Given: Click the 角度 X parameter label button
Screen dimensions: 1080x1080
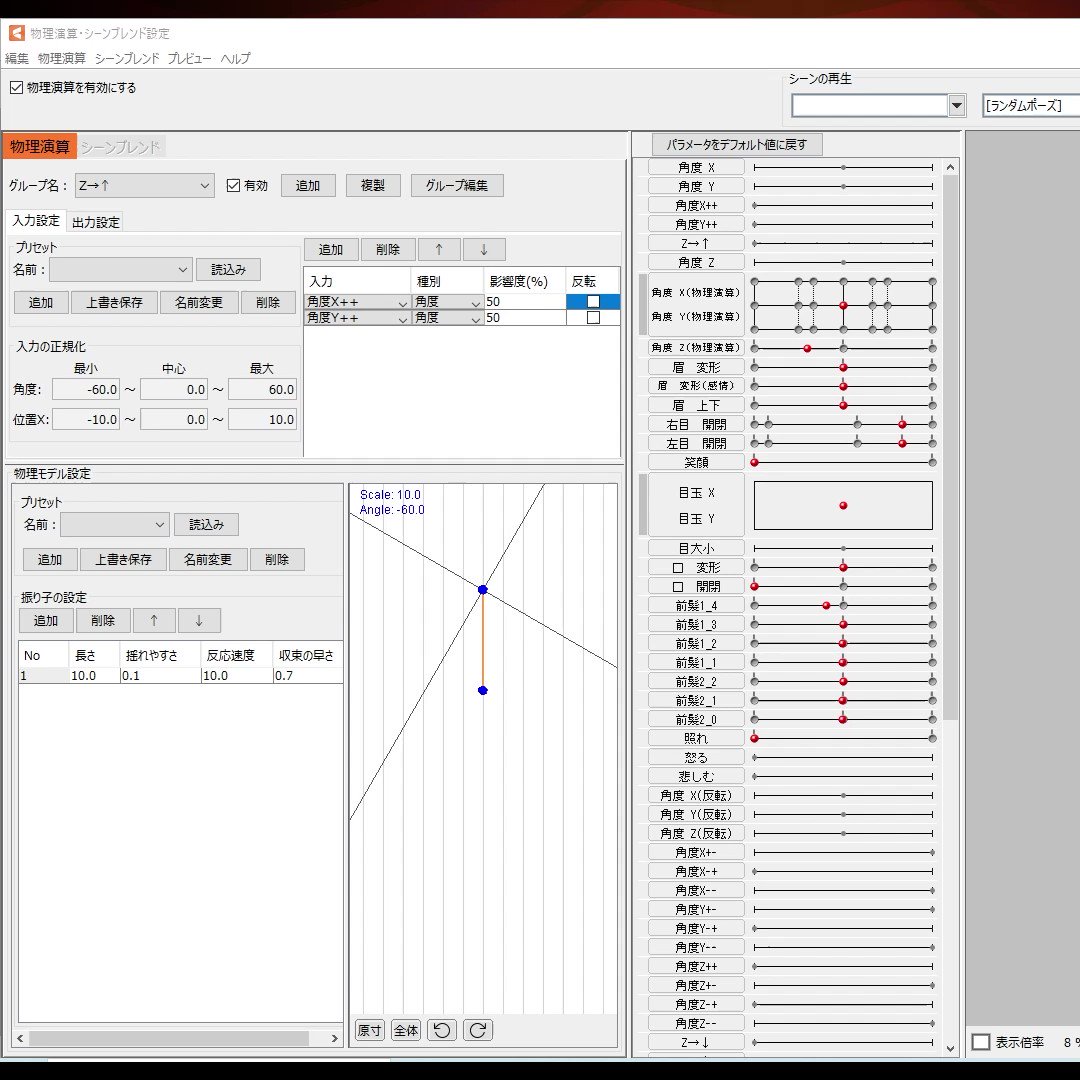Looking at the screenshot, I should pyautogui.click(x=696, y=167).
